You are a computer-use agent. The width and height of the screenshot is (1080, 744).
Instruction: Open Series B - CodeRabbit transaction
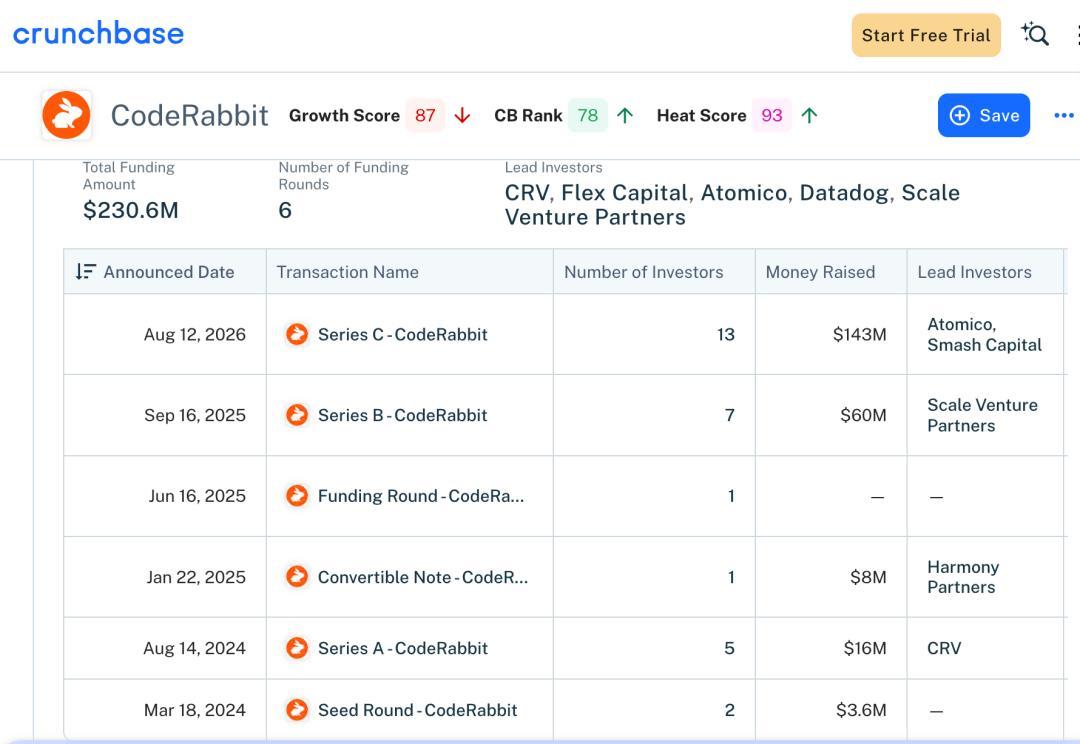click(402, 415)
